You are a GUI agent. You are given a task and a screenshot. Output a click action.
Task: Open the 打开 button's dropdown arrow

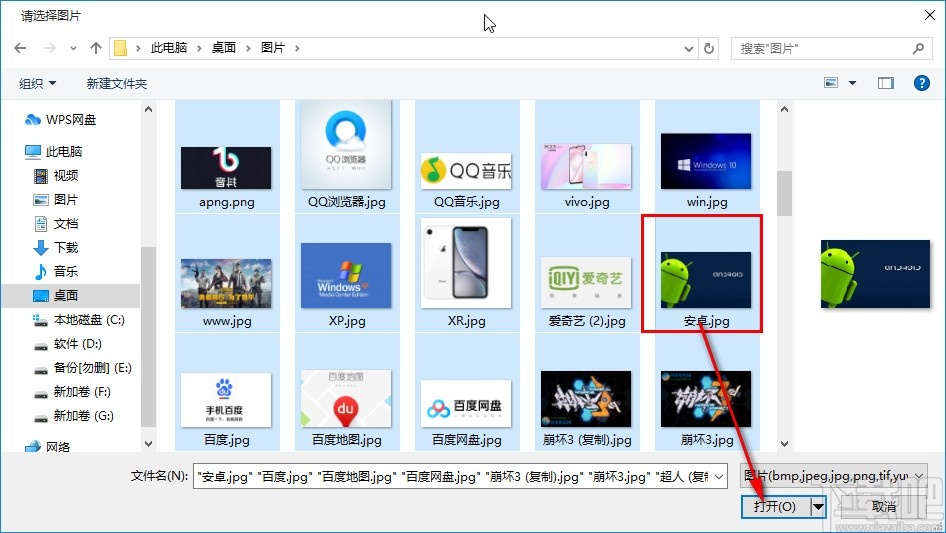[818, 506]
